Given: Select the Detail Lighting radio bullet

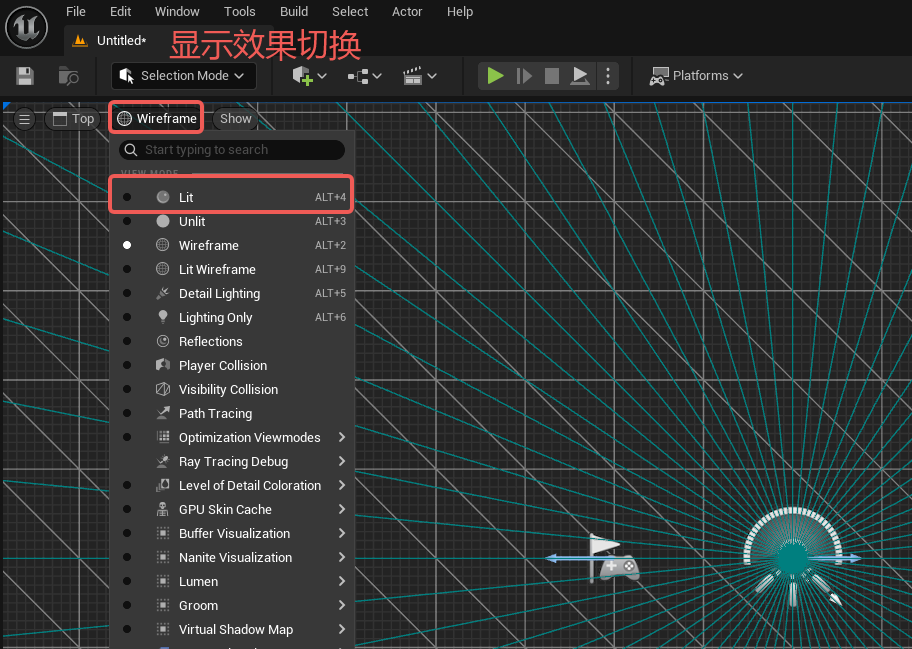Looking at the screenshot, I should [x=127, y=293].
